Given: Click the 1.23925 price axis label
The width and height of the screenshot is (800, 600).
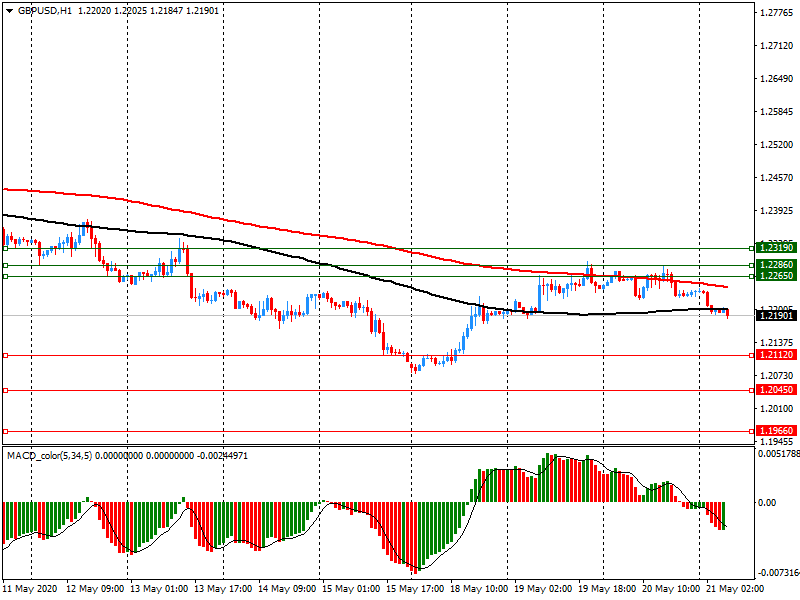Looking at the screenshot, I should coord(777,211).
